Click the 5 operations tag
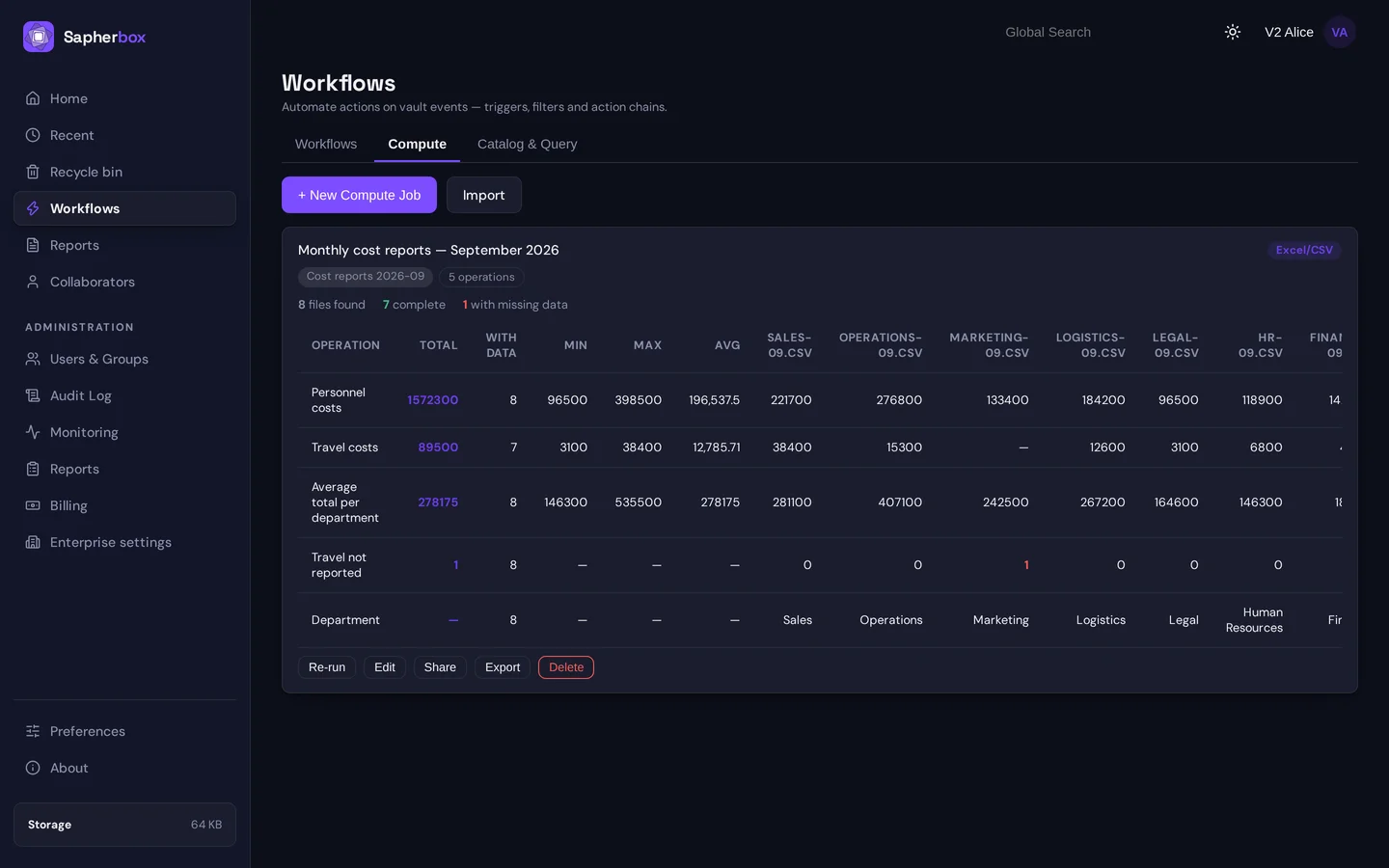The height and width of the screenshot is (868, 1389). (481, 277)
